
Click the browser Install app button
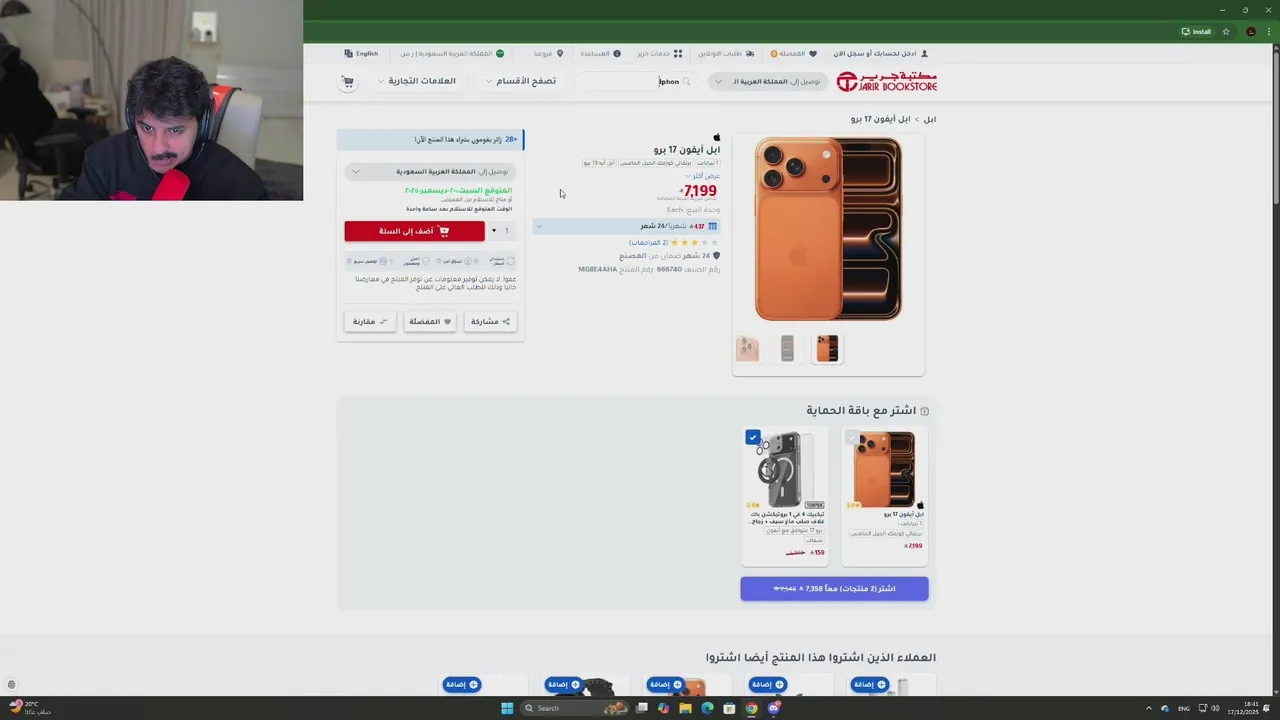point(1196,31)
